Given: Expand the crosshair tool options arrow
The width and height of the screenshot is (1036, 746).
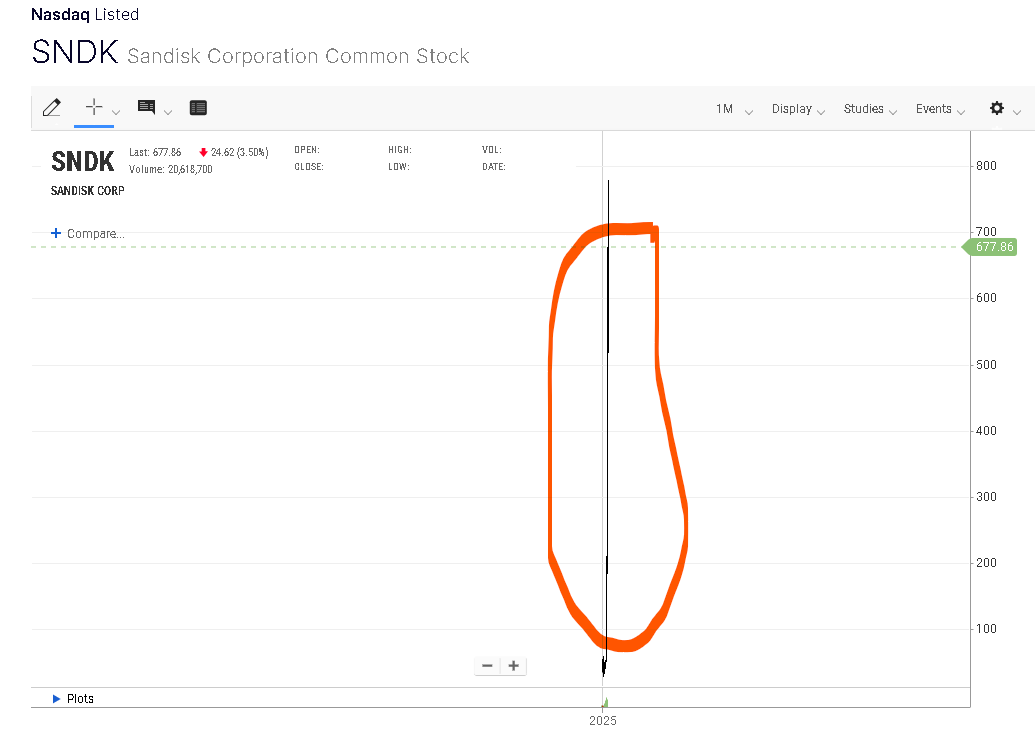Looking at the screenshot, I should [x=116, y=112].
